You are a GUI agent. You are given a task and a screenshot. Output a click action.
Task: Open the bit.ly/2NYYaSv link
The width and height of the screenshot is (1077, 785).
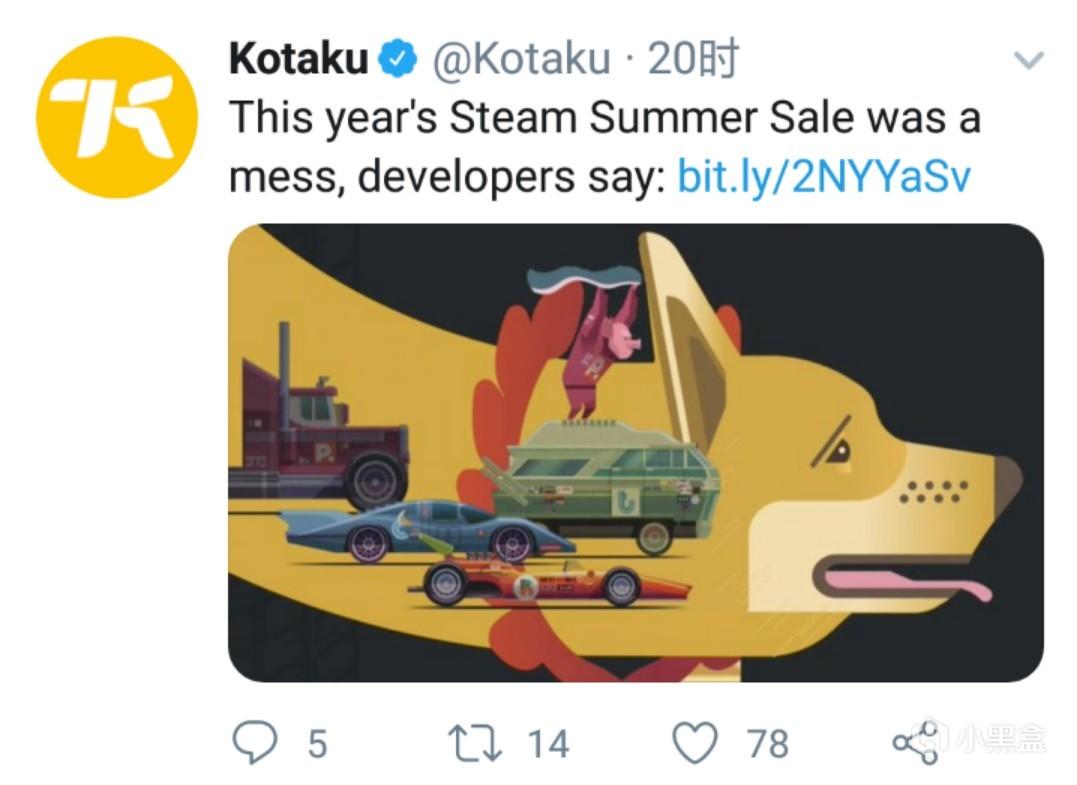[x=824, y=177]
